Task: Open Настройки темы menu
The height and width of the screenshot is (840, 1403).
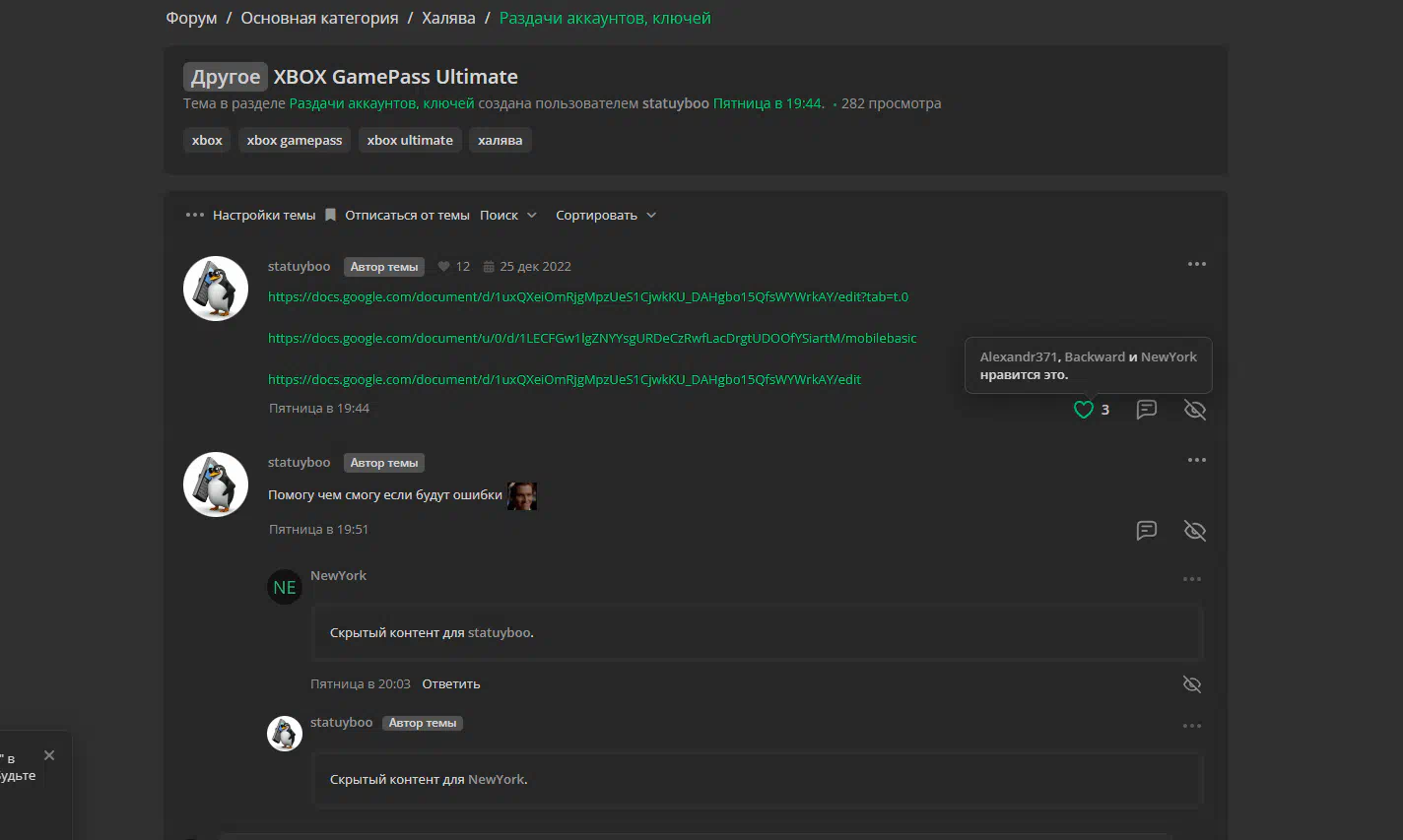Action: point(264,215)
